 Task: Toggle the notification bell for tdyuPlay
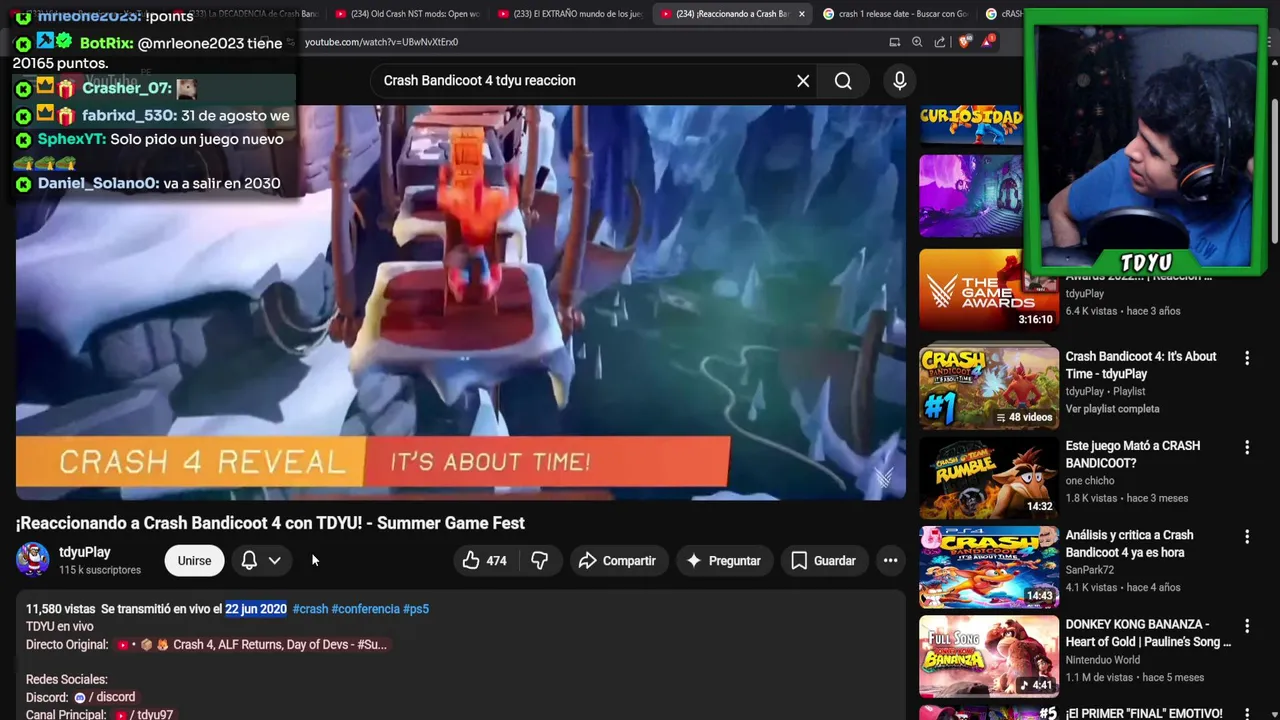(x=249, y=561)
